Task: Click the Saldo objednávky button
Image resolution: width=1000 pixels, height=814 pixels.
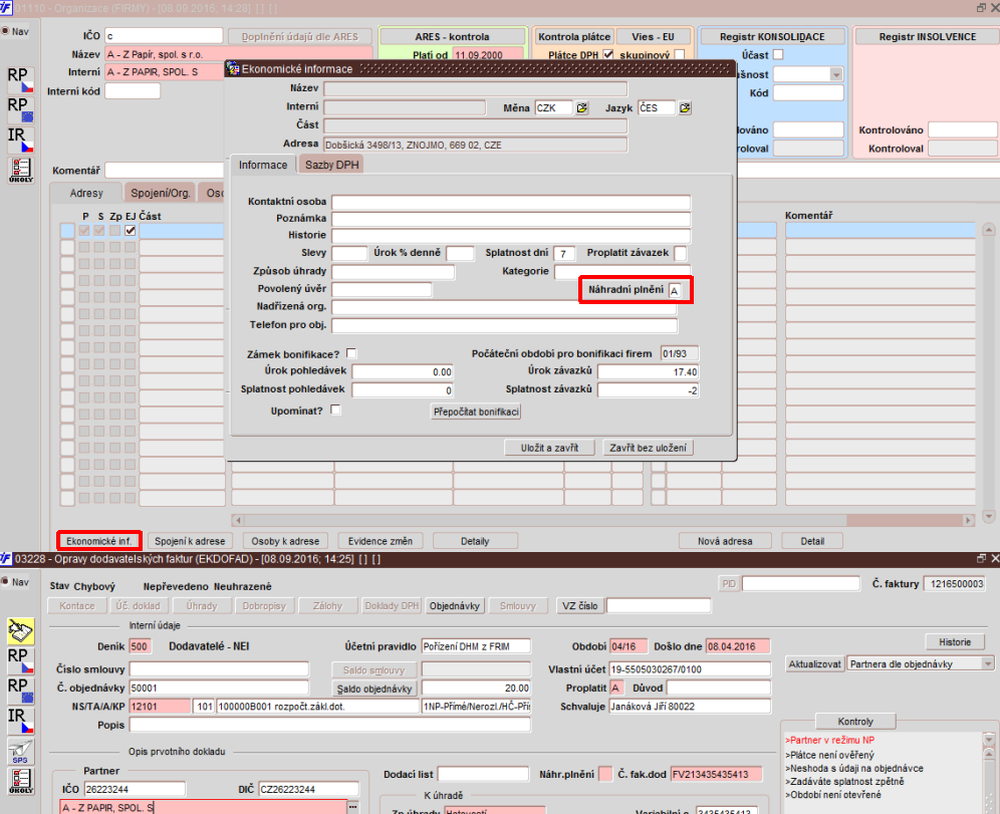Action: click(x=374, y=688)
